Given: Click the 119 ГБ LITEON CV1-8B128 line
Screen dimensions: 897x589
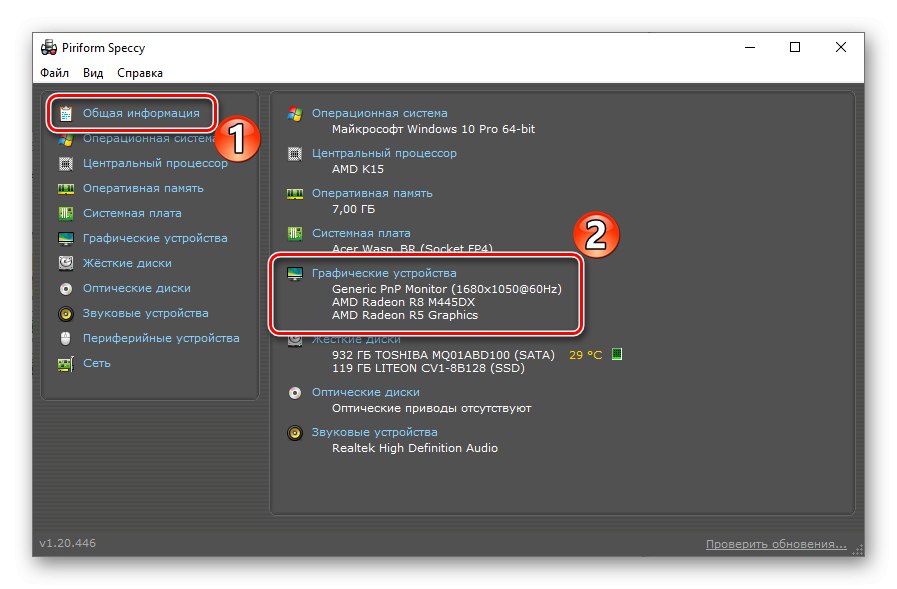Looking at the screenshot, I should point(428,368).
